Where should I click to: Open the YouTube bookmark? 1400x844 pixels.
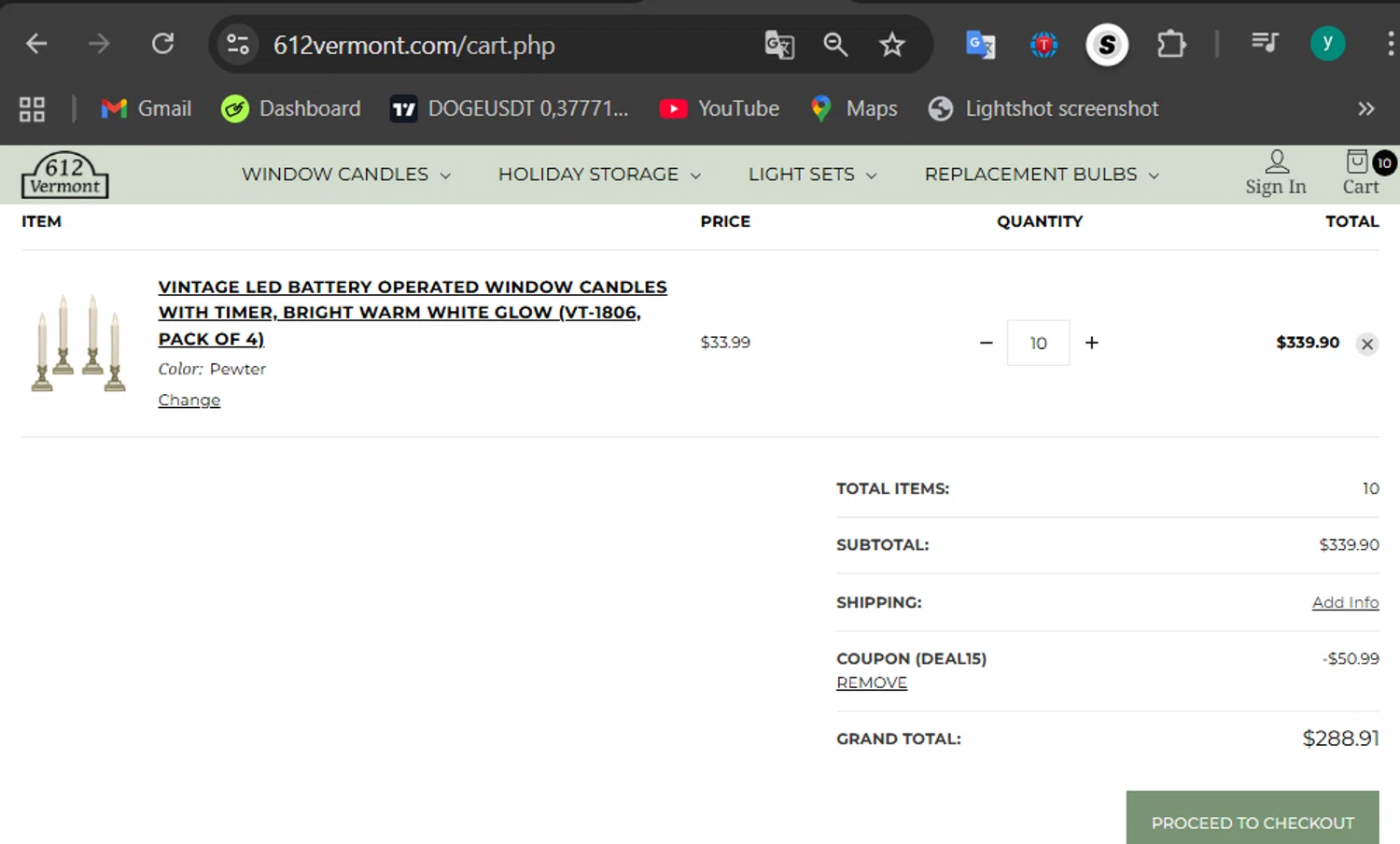pos(720,109)
